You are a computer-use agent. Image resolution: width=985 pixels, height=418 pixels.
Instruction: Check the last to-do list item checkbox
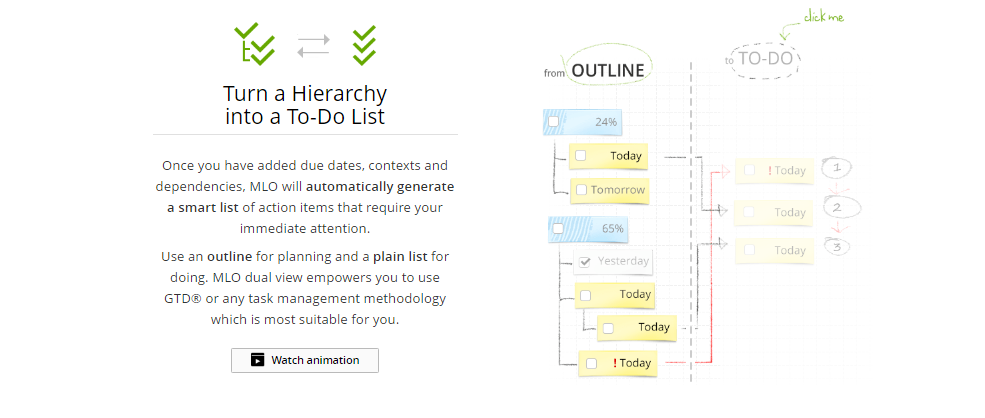(749, 250)
